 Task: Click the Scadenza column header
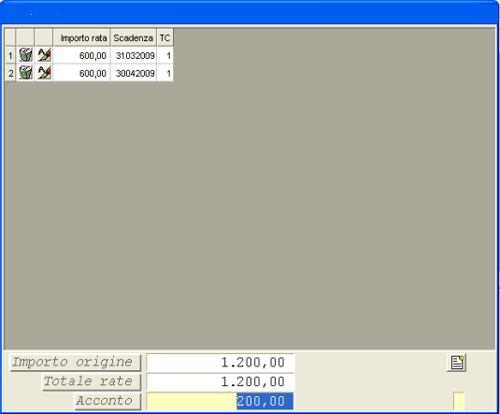coord(133,38)
